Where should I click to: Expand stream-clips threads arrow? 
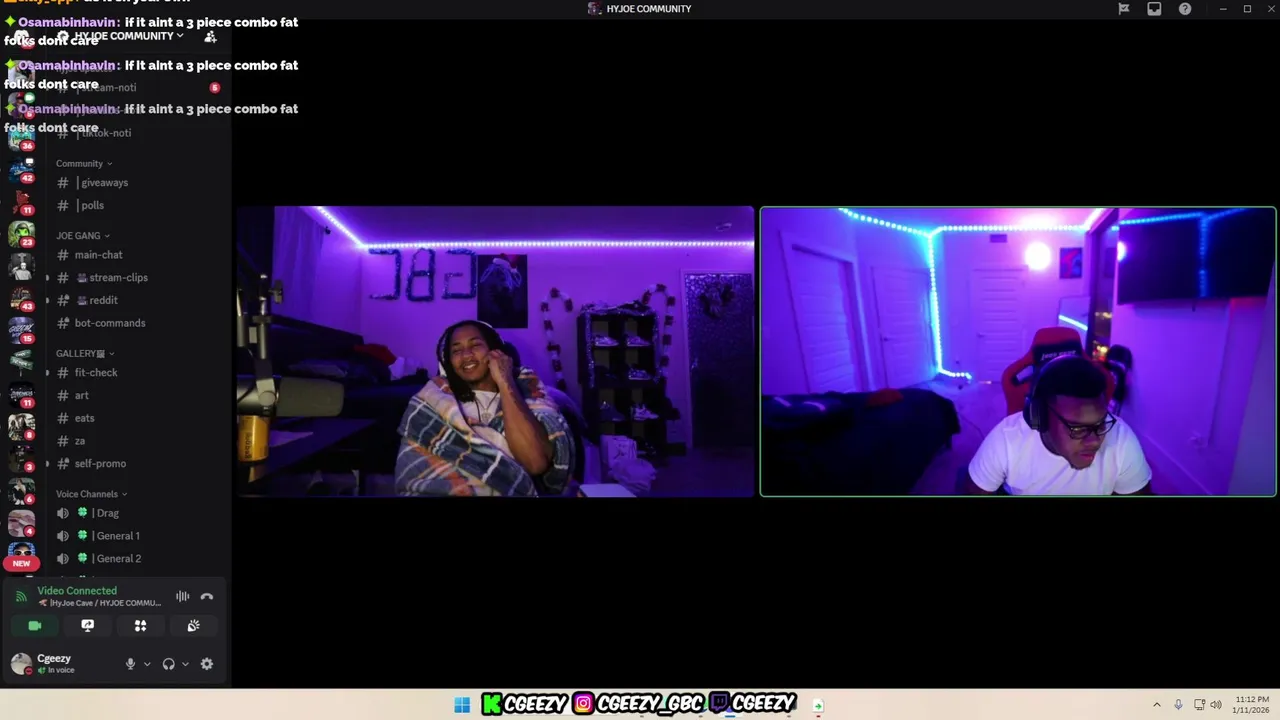47,278
